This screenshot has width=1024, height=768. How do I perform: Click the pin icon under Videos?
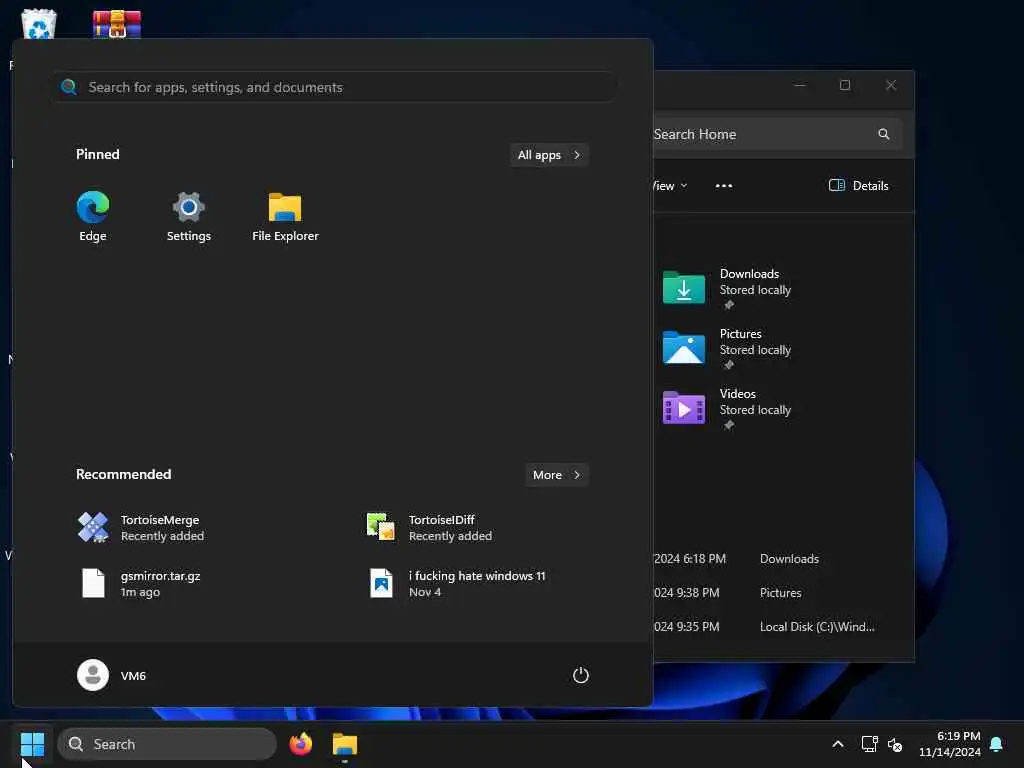tap(729, 425)
